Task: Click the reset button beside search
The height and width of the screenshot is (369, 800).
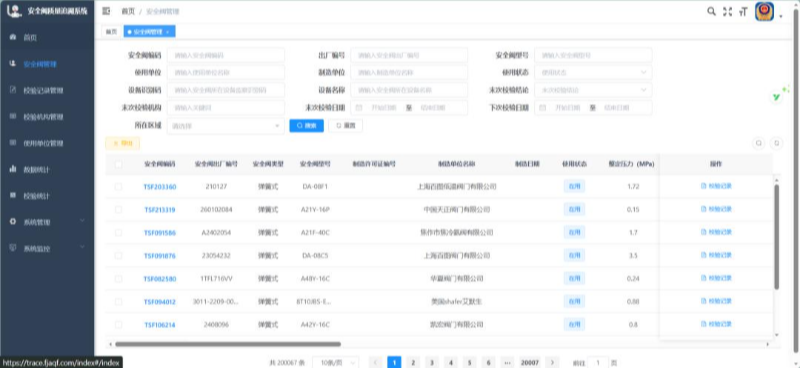Action: [x=345, y=126]
